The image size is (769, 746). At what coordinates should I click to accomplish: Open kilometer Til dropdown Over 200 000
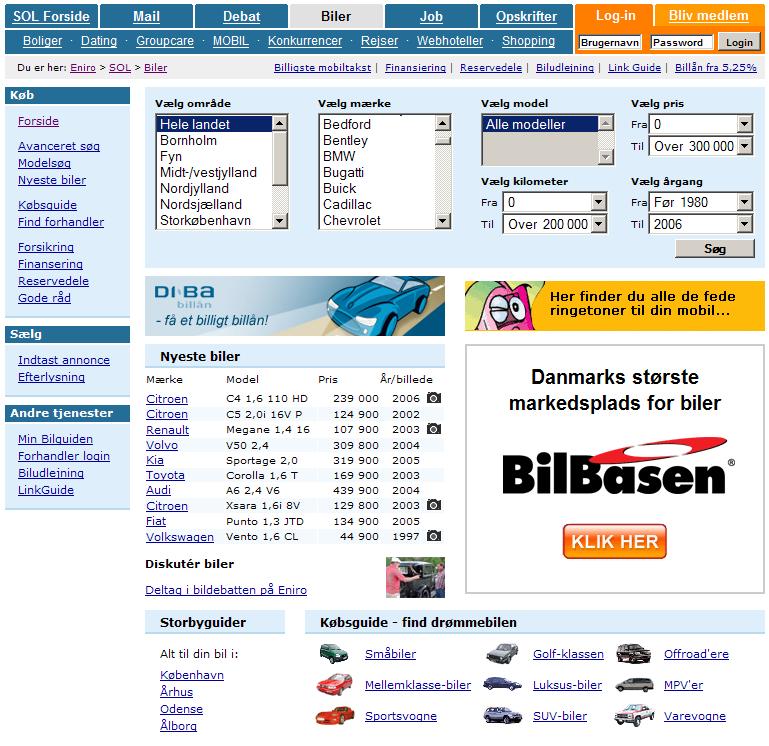pyautogui.click(x=555, y=224)
